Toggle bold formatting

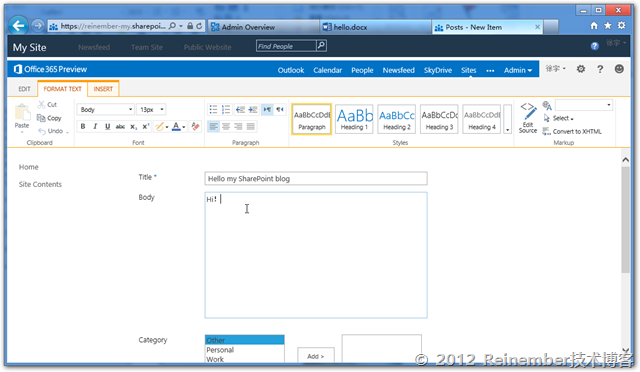[83, 127]
